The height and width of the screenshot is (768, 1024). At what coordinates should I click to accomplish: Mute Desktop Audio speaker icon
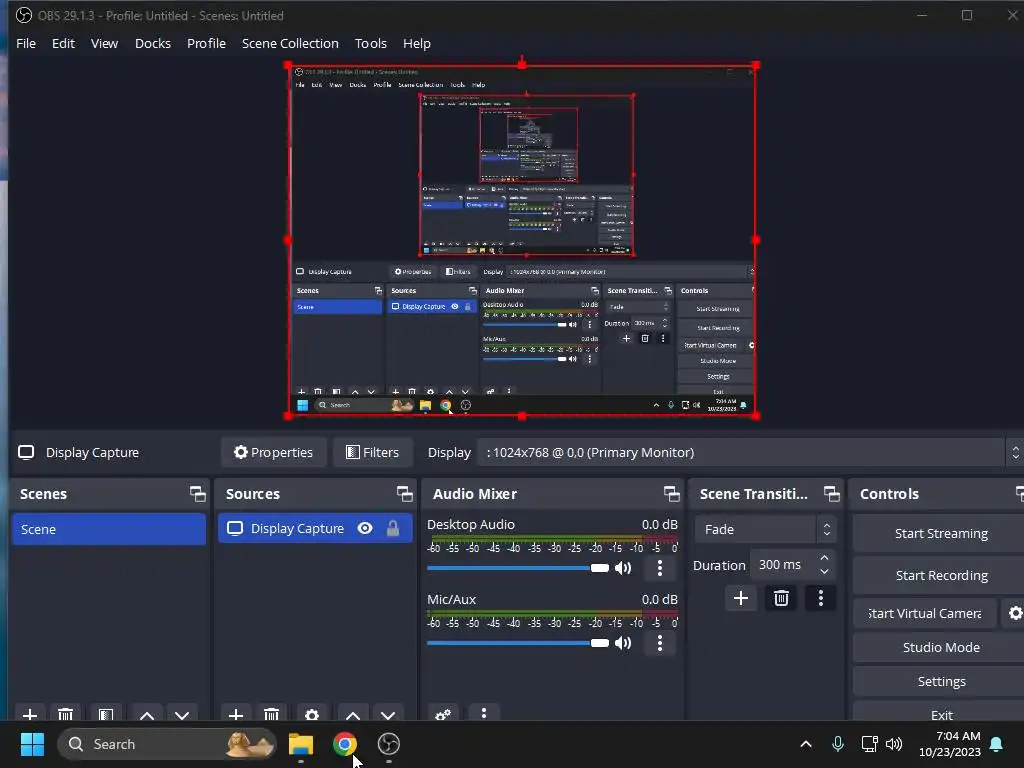click(624, 568)
